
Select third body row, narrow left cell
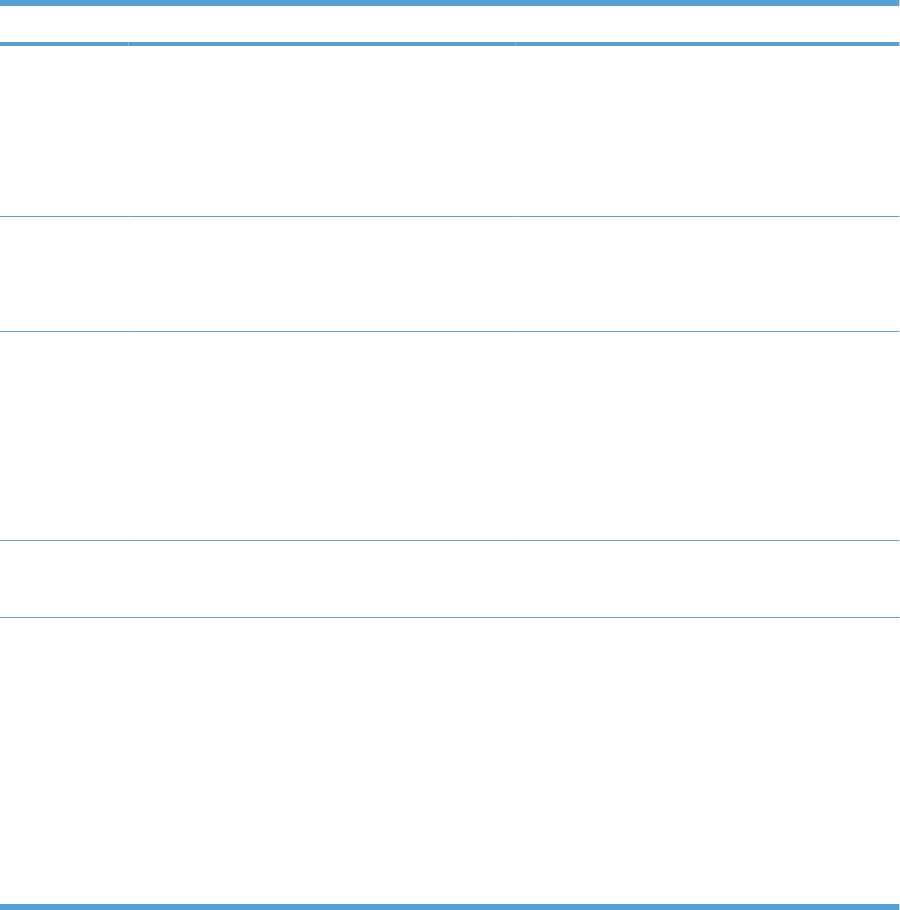point(64,436)
